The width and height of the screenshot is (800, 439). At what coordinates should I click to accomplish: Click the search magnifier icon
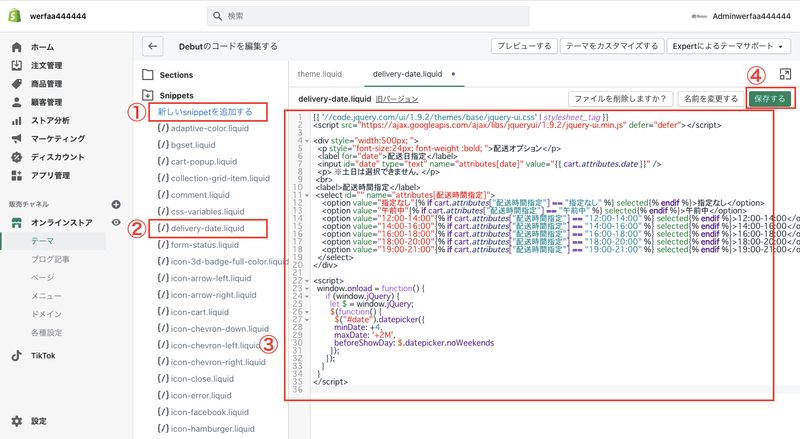pyautogui.click(x=217, y=16)
